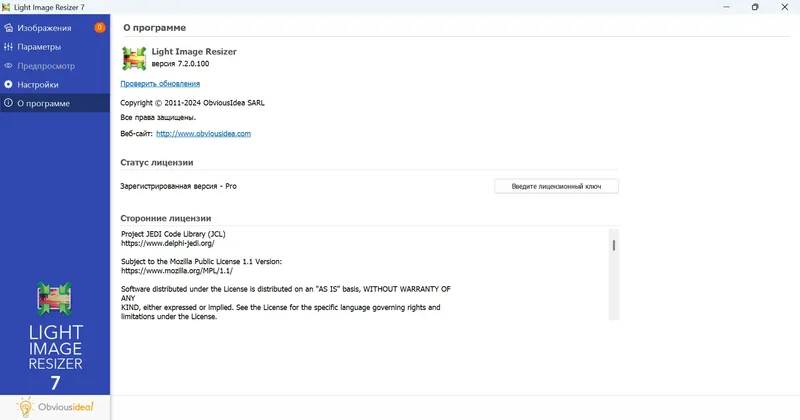Image resolution: width=800 pixels, height=420 pixels.
Task: Click the large app logo in sidebar
Action: coord(55,301)
